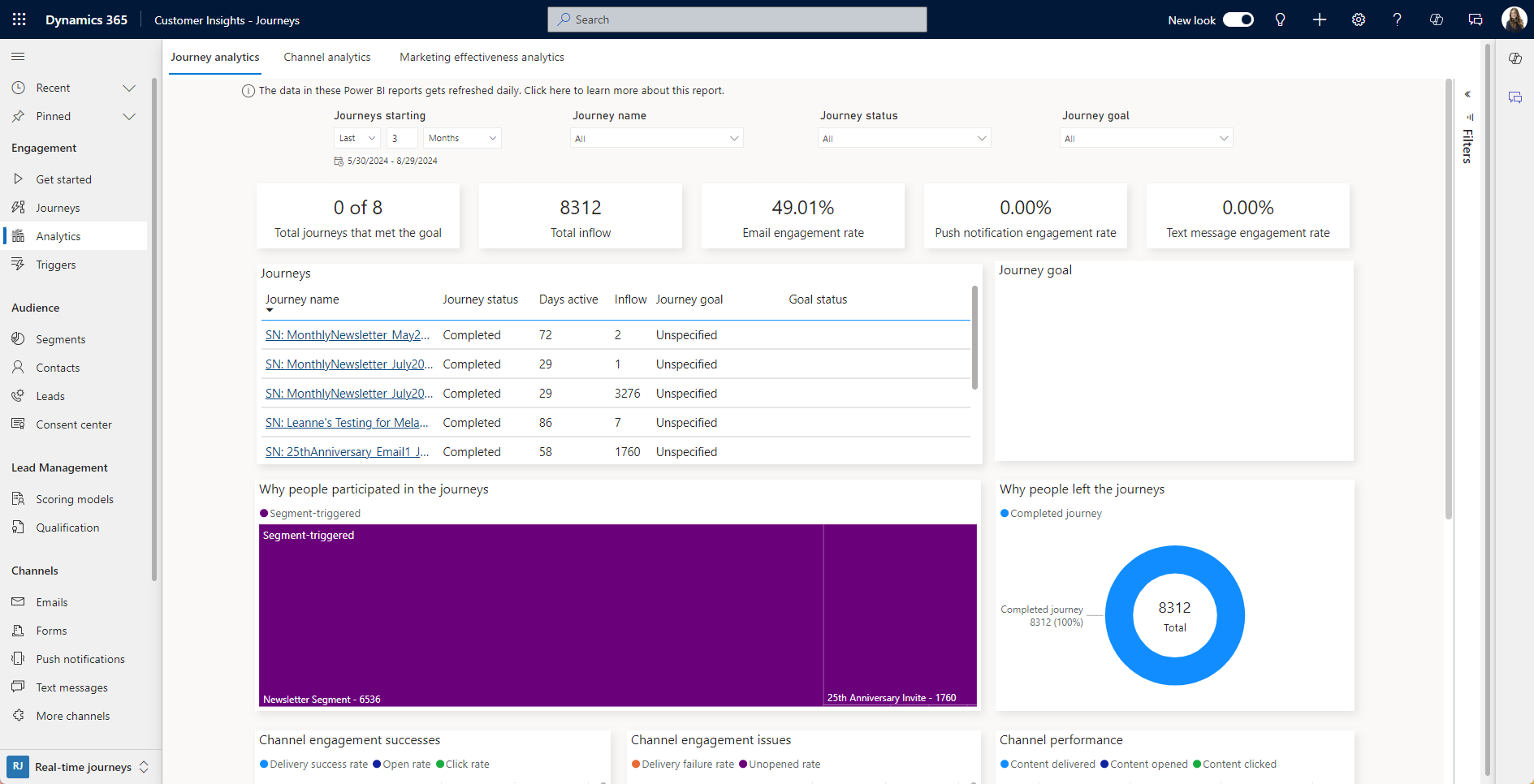The height and width of the screenshot is (784, 1534).
Task: Select the 25th Anniversary Invite treemap block
Action: [x=900, y=615]
